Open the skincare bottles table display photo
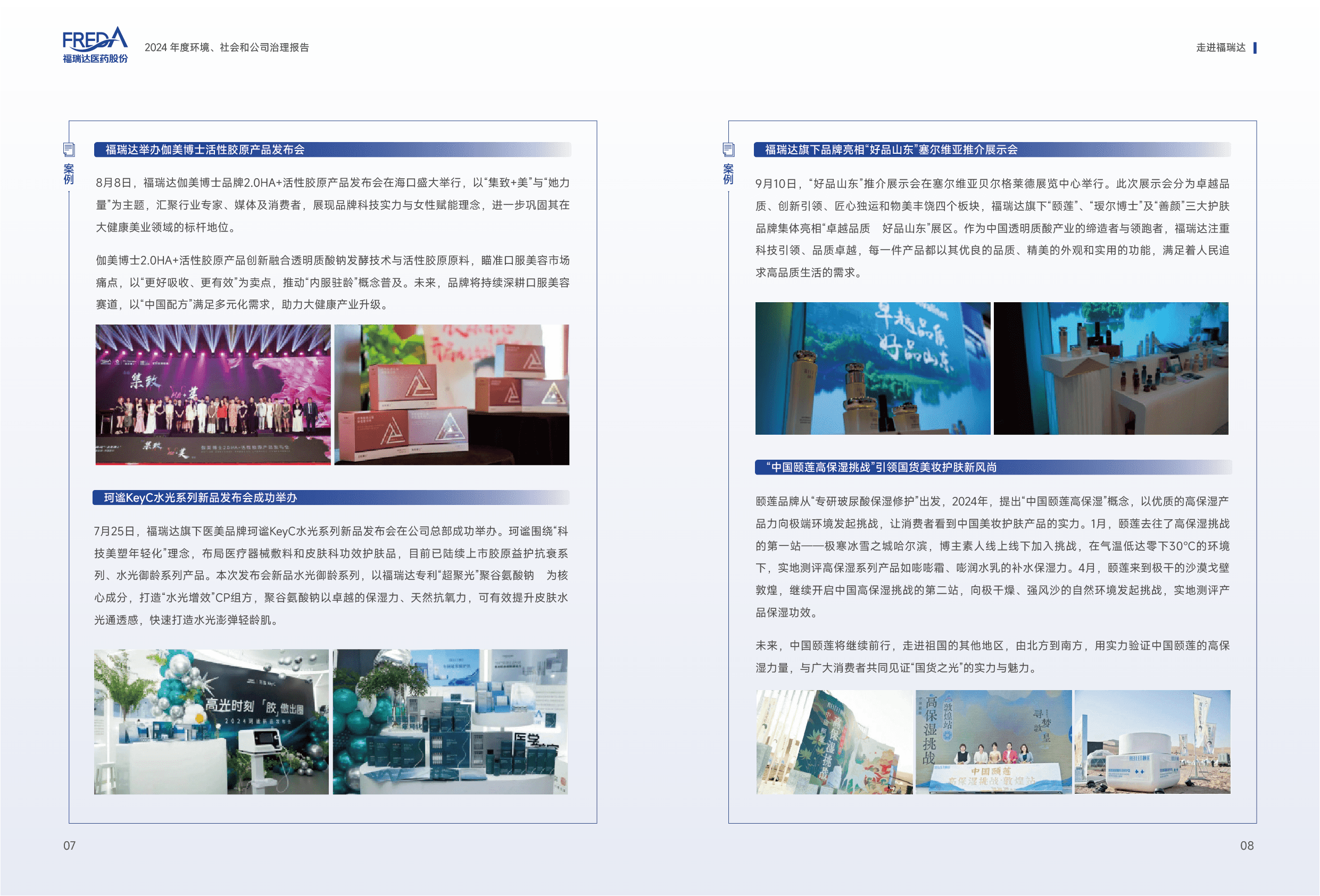 (1111, 368)
